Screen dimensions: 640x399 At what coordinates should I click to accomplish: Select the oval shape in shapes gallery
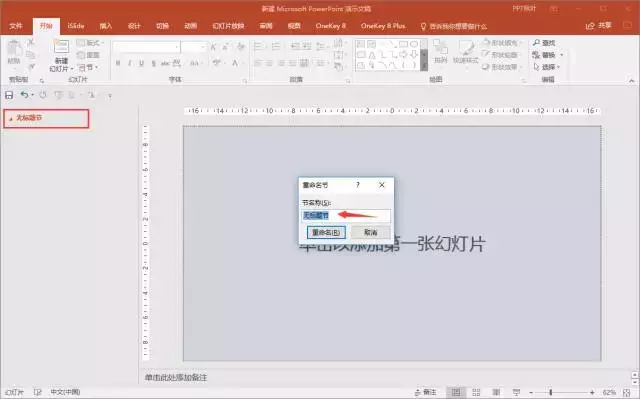click(413, 44)
